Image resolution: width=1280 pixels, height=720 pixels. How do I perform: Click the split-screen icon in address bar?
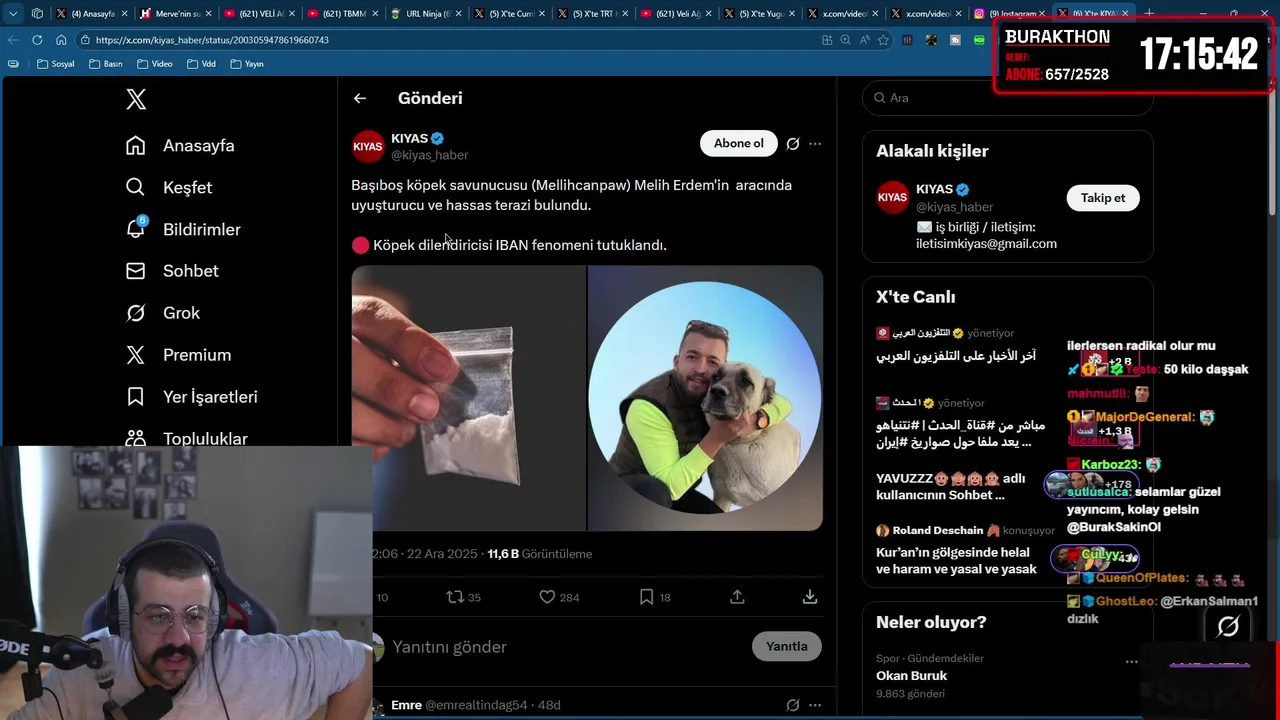click(x=827, y=40)
